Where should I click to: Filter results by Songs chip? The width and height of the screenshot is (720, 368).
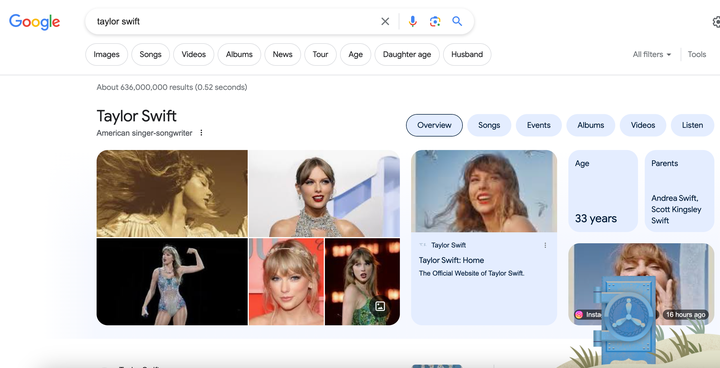[151, 54]
